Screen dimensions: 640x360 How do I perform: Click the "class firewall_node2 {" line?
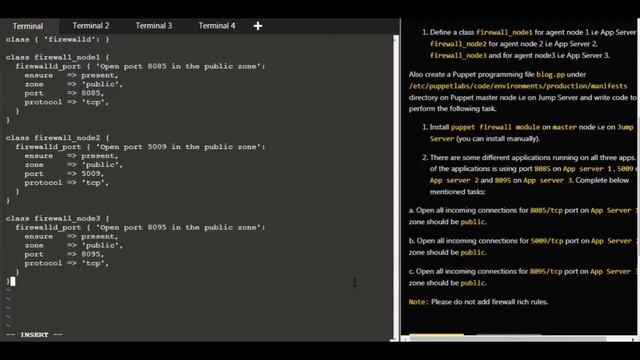coord(58,138)
